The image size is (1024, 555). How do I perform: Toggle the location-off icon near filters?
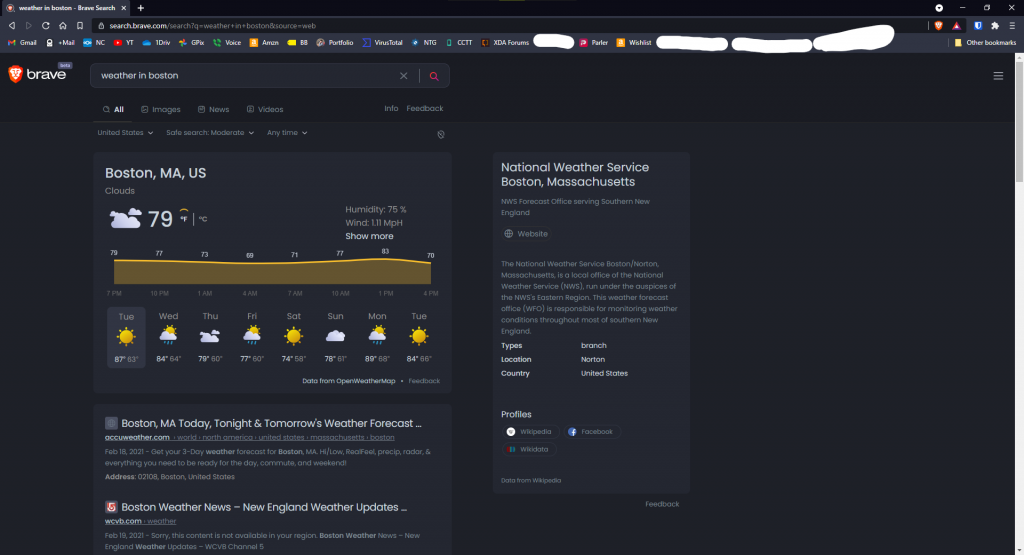click(441, 135)
